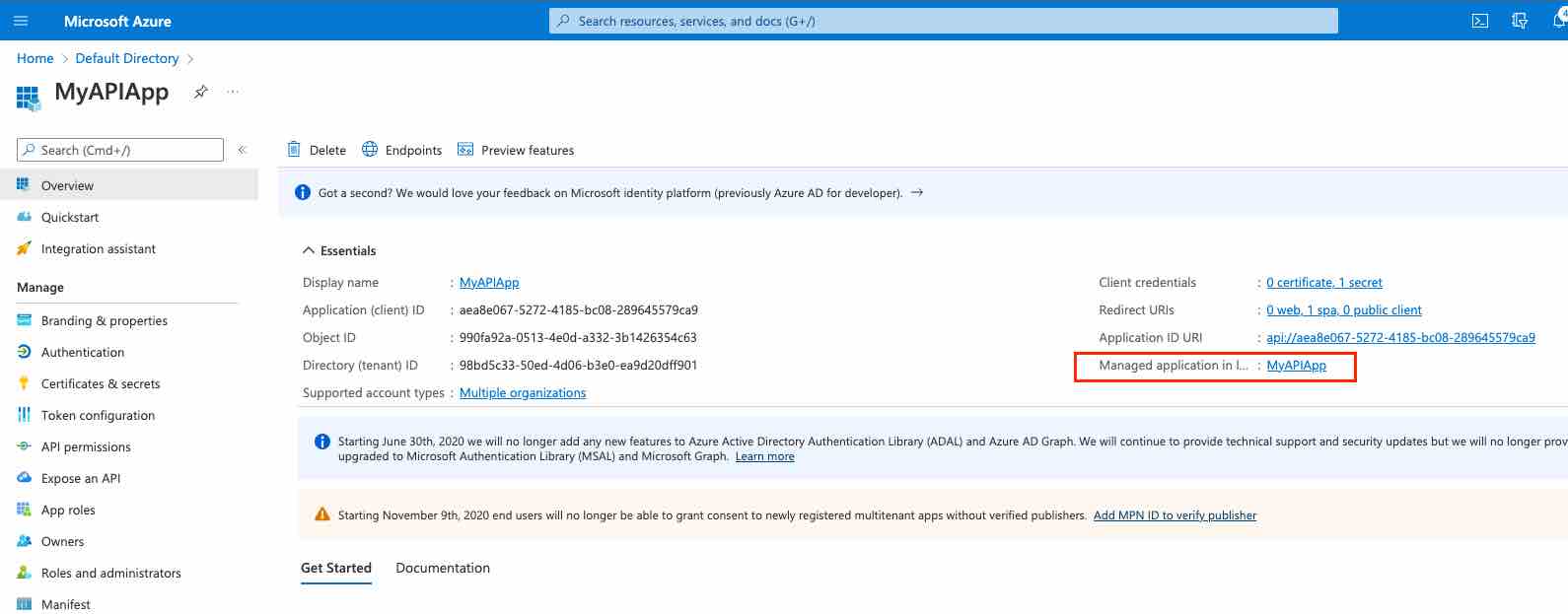Click the top resources search box

(x=944, y=21)
